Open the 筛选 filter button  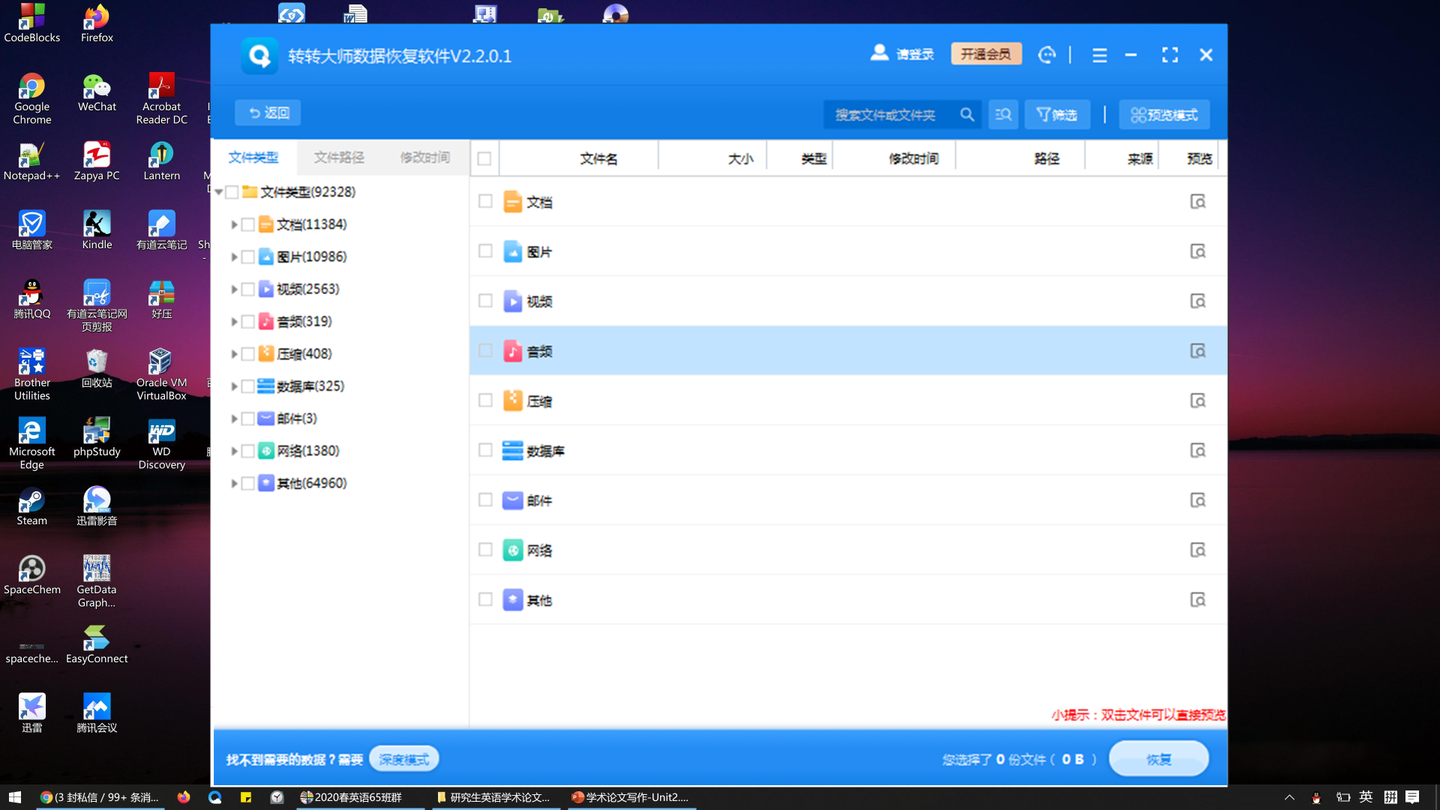point(1057,115)
